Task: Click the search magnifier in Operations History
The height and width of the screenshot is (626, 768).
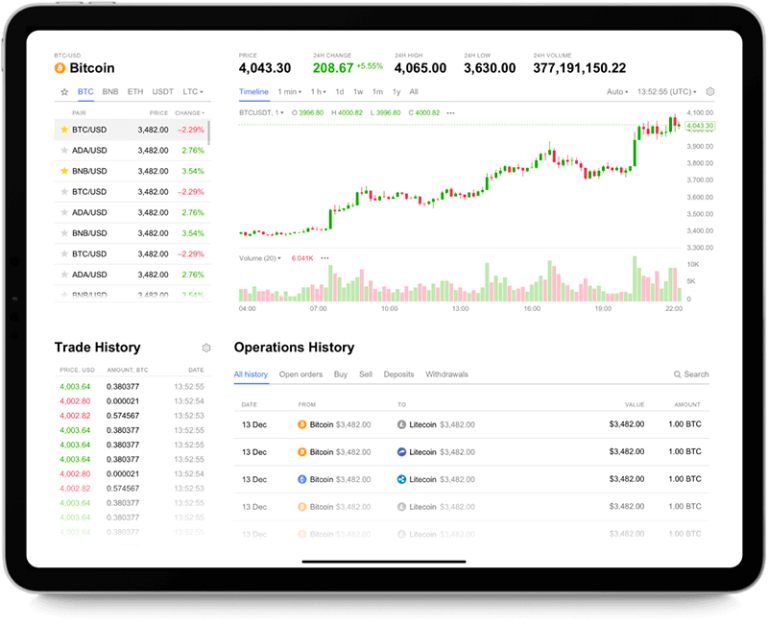Action: click(x=677, y=375)
